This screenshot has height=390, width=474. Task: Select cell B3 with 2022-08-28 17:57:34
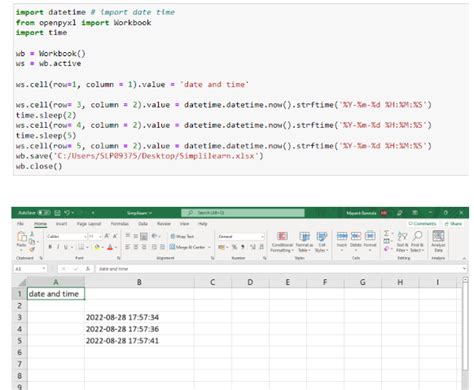coord(139,317)
